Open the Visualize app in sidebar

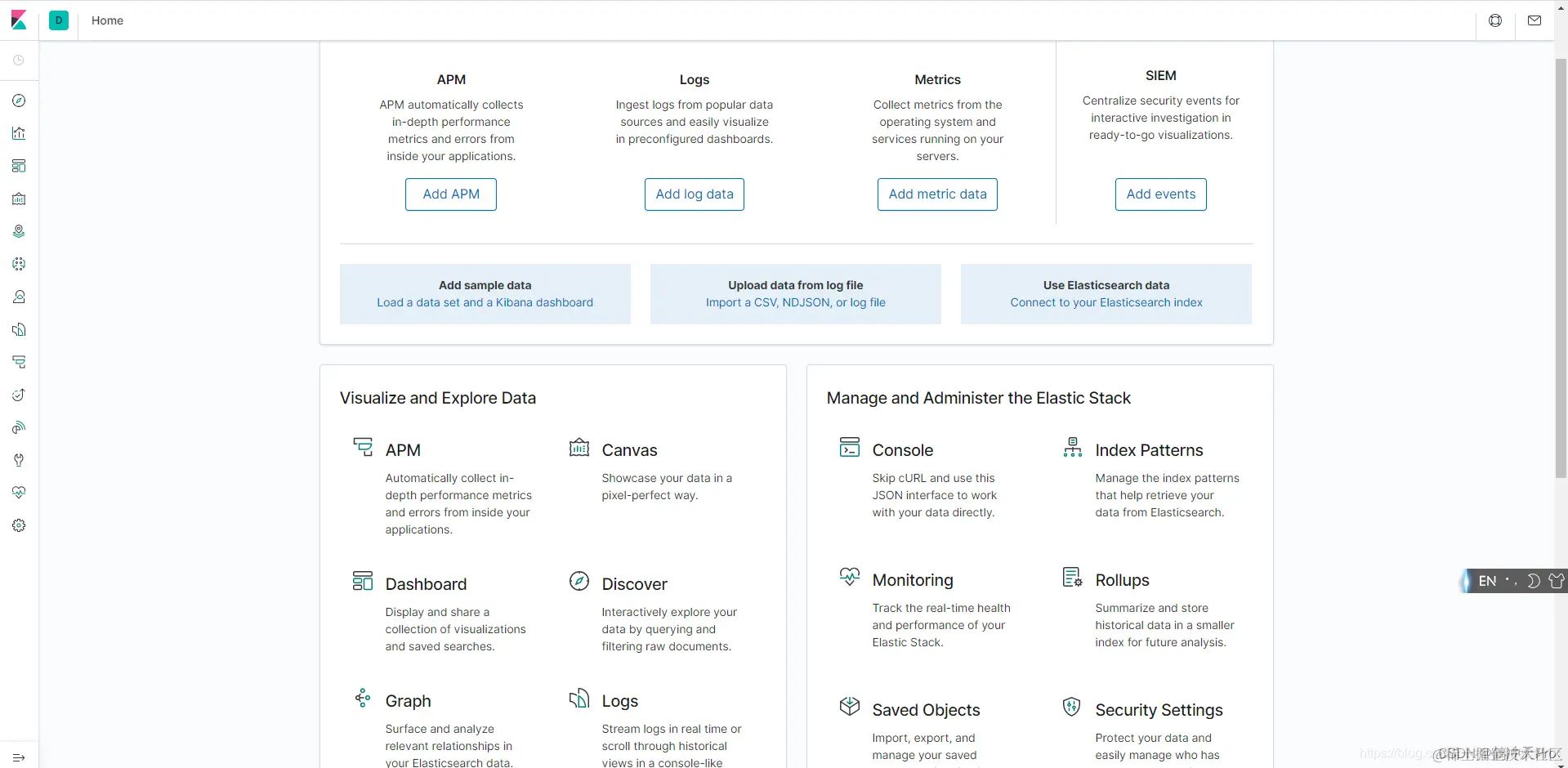19,133
